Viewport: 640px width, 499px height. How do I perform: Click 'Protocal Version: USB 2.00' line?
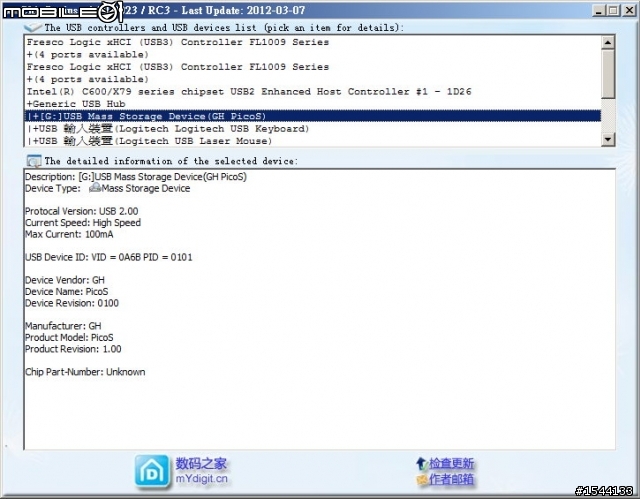(x=82, y=211)
